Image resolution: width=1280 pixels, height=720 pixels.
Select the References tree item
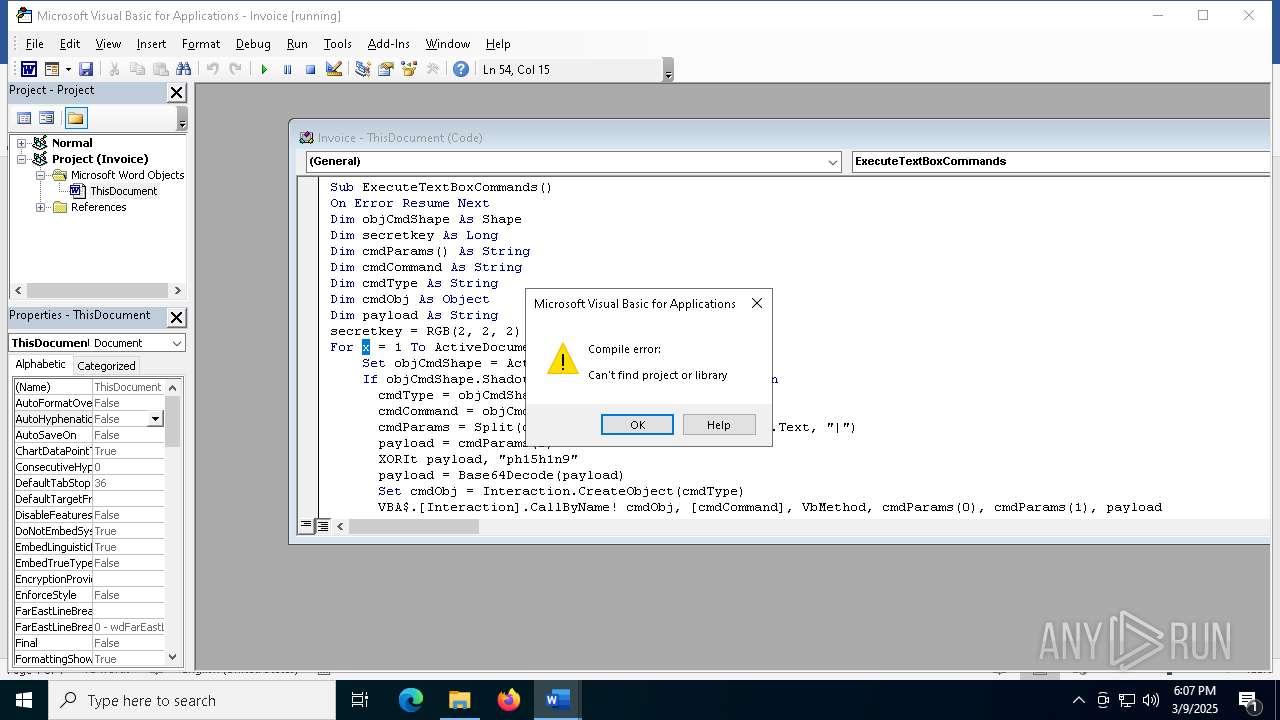[x=98, y=207]
